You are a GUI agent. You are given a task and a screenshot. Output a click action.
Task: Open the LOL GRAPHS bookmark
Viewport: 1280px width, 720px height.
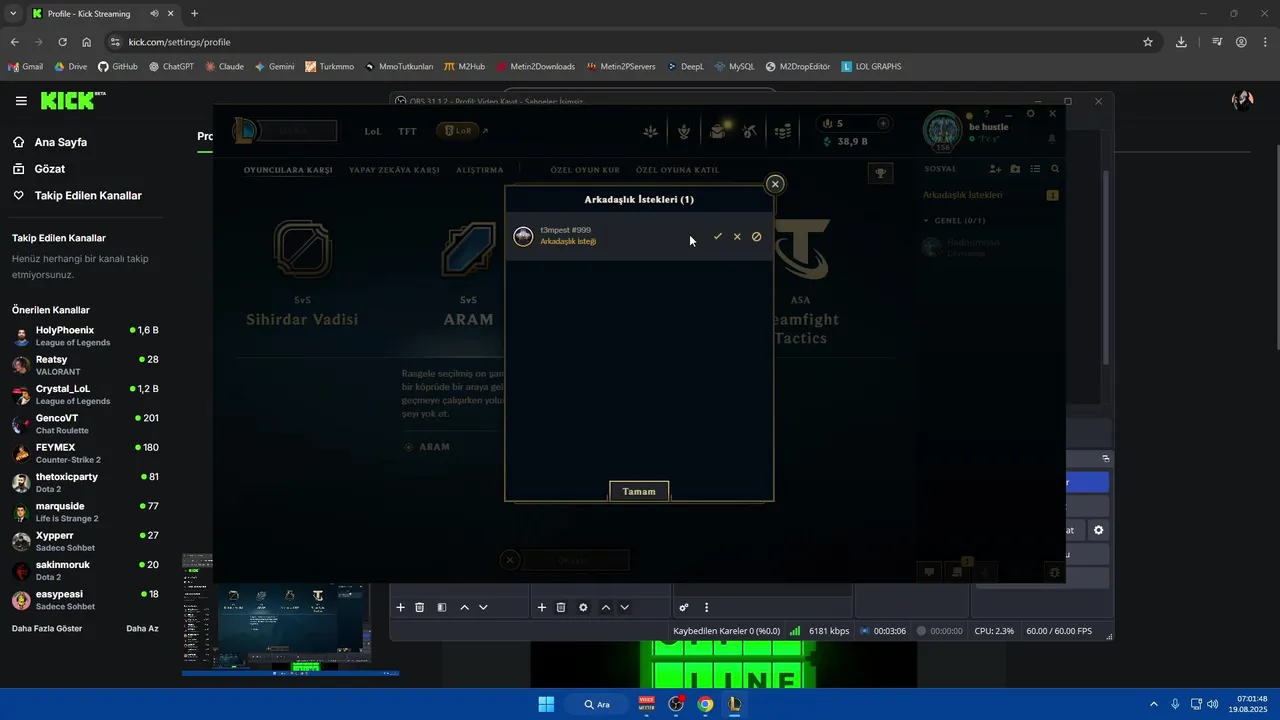point(871,67)
